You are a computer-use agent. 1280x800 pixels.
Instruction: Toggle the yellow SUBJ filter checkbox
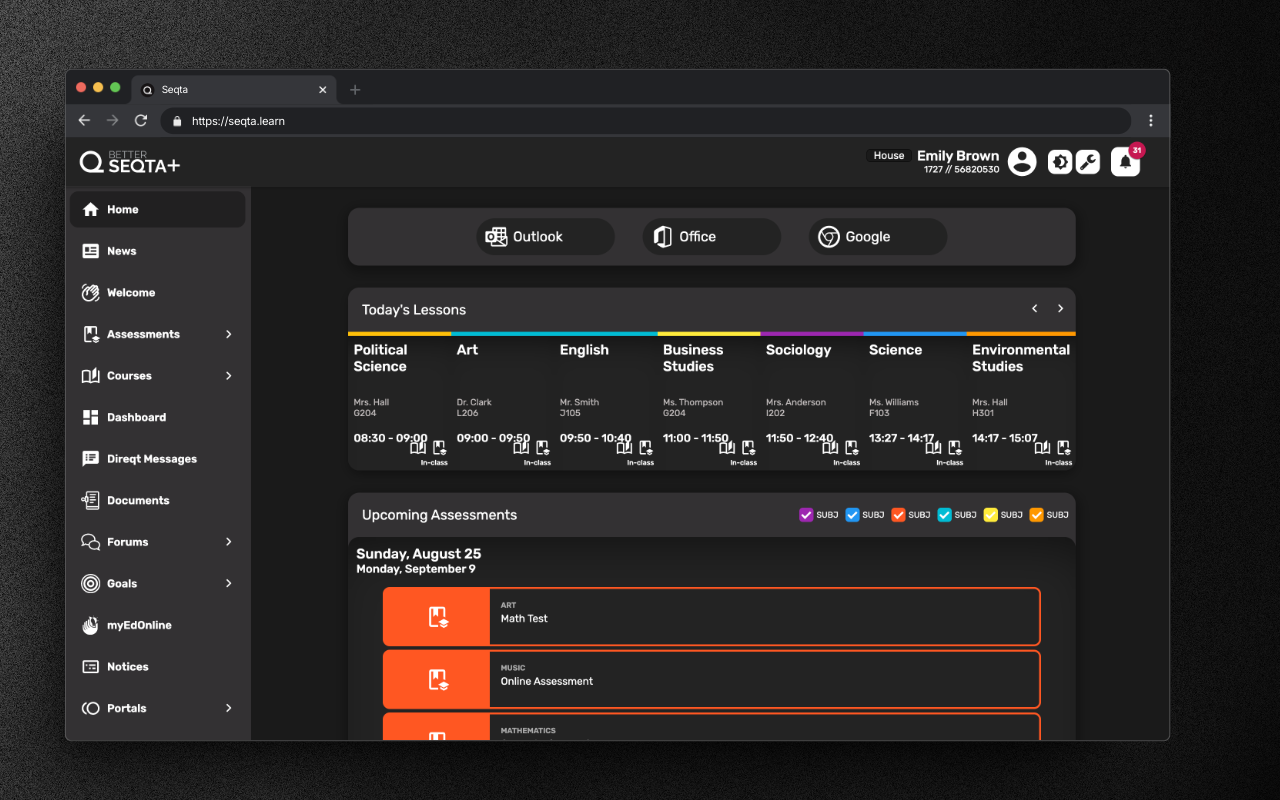[x=990, y=515]
